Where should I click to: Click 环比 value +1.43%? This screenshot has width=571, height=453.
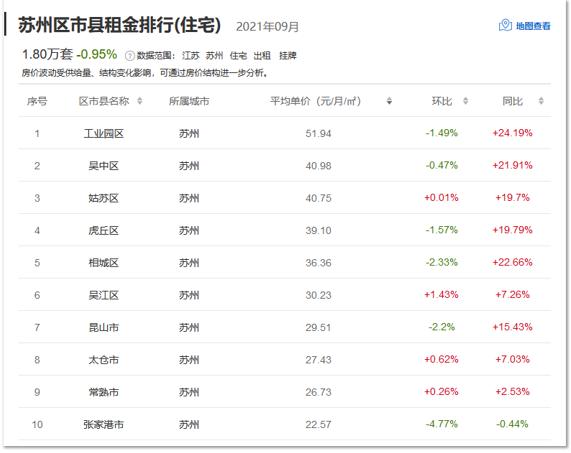442,295
